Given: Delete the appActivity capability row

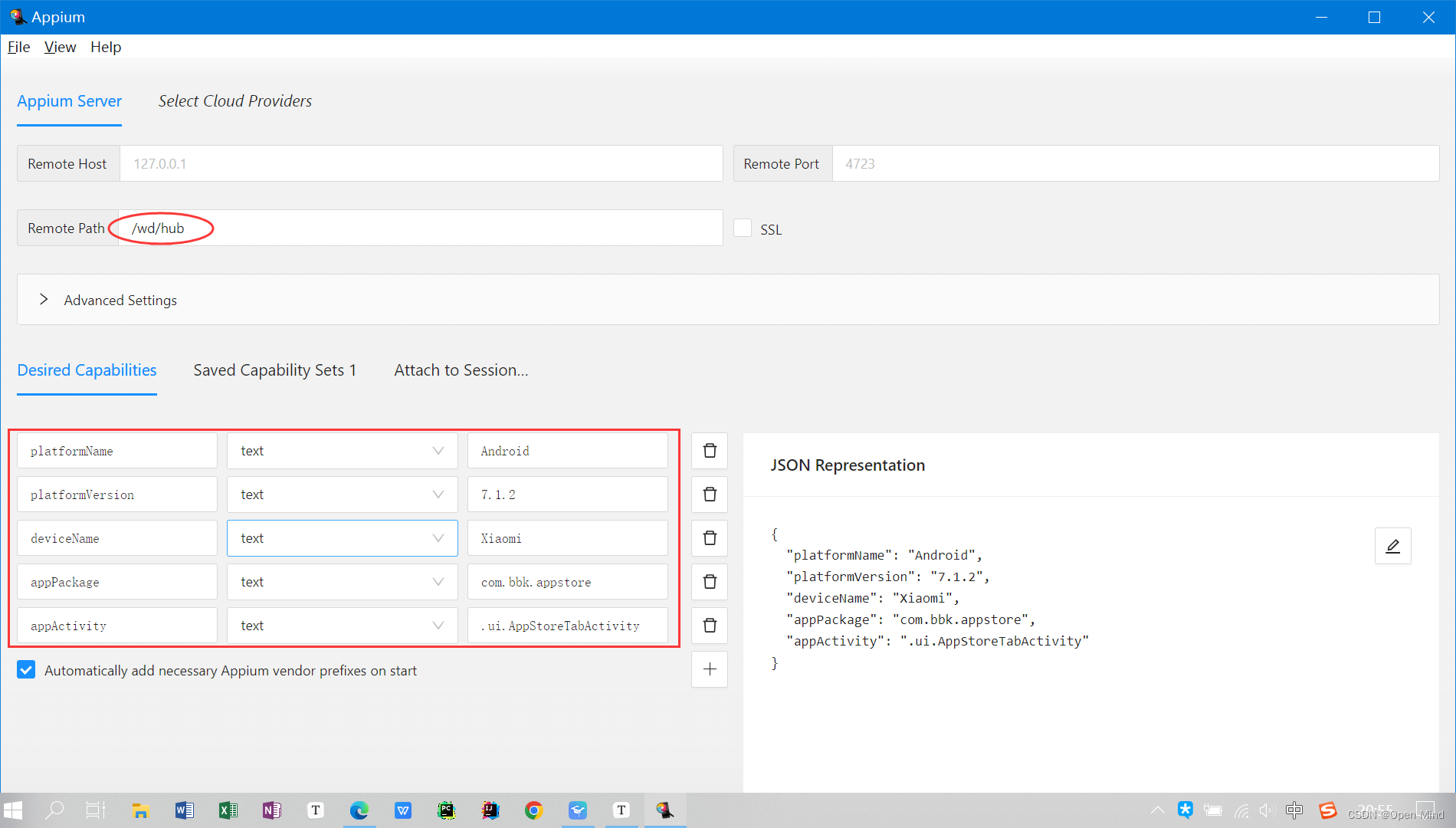Looking at the screenshot, I should pyautogui.click(x=710, y=626).
